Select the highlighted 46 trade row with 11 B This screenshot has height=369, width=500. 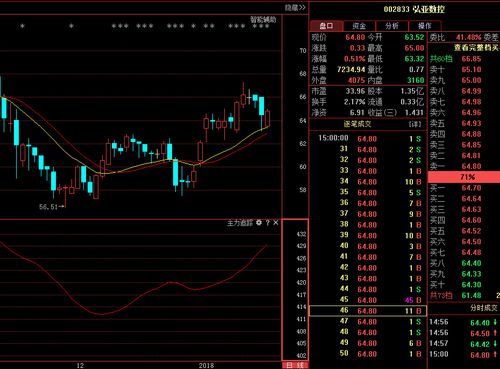368,311
